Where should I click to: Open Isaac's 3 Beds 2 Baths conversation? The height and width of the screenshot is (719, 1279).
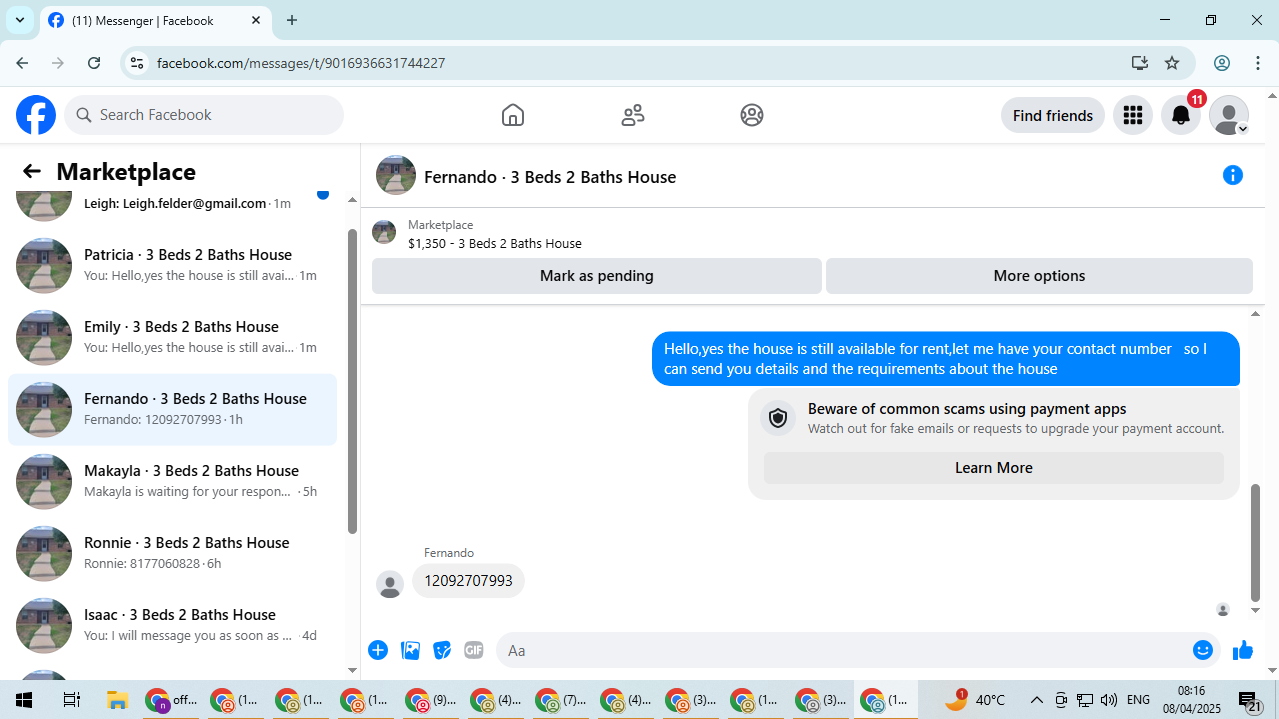click(x=172, y=626)
